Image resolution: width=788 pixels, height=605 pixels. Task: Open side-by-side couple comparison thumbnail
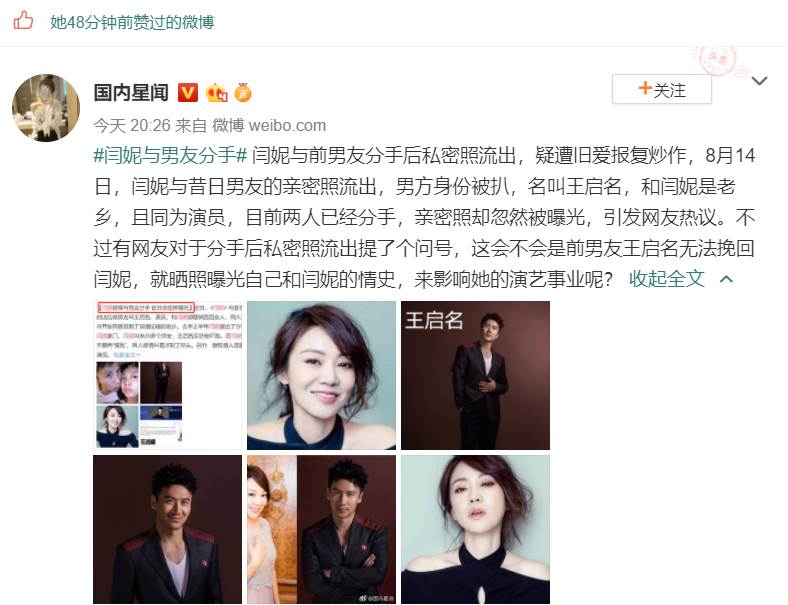(322, 529)
